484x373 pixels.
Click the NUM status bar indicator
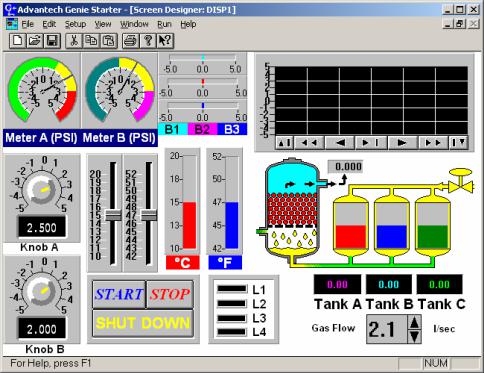436,363
